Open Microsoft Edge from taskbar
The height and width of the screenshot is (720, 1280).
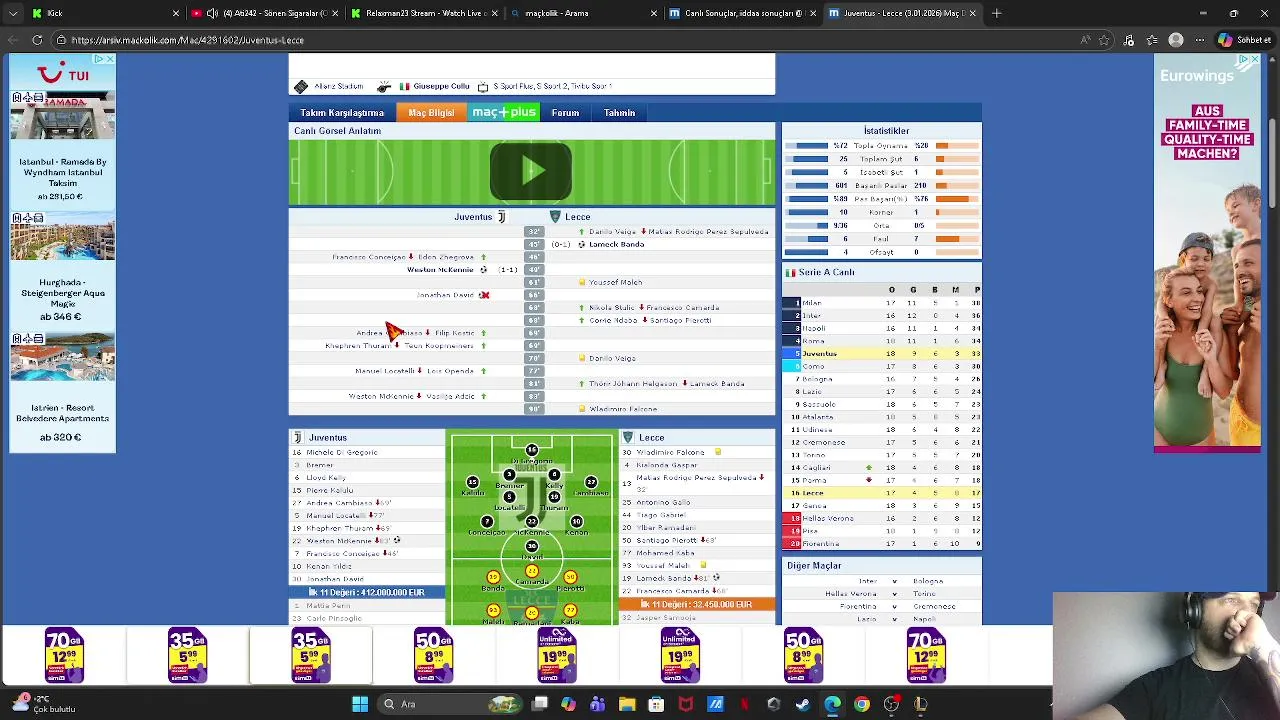click(x=832, y=704)
